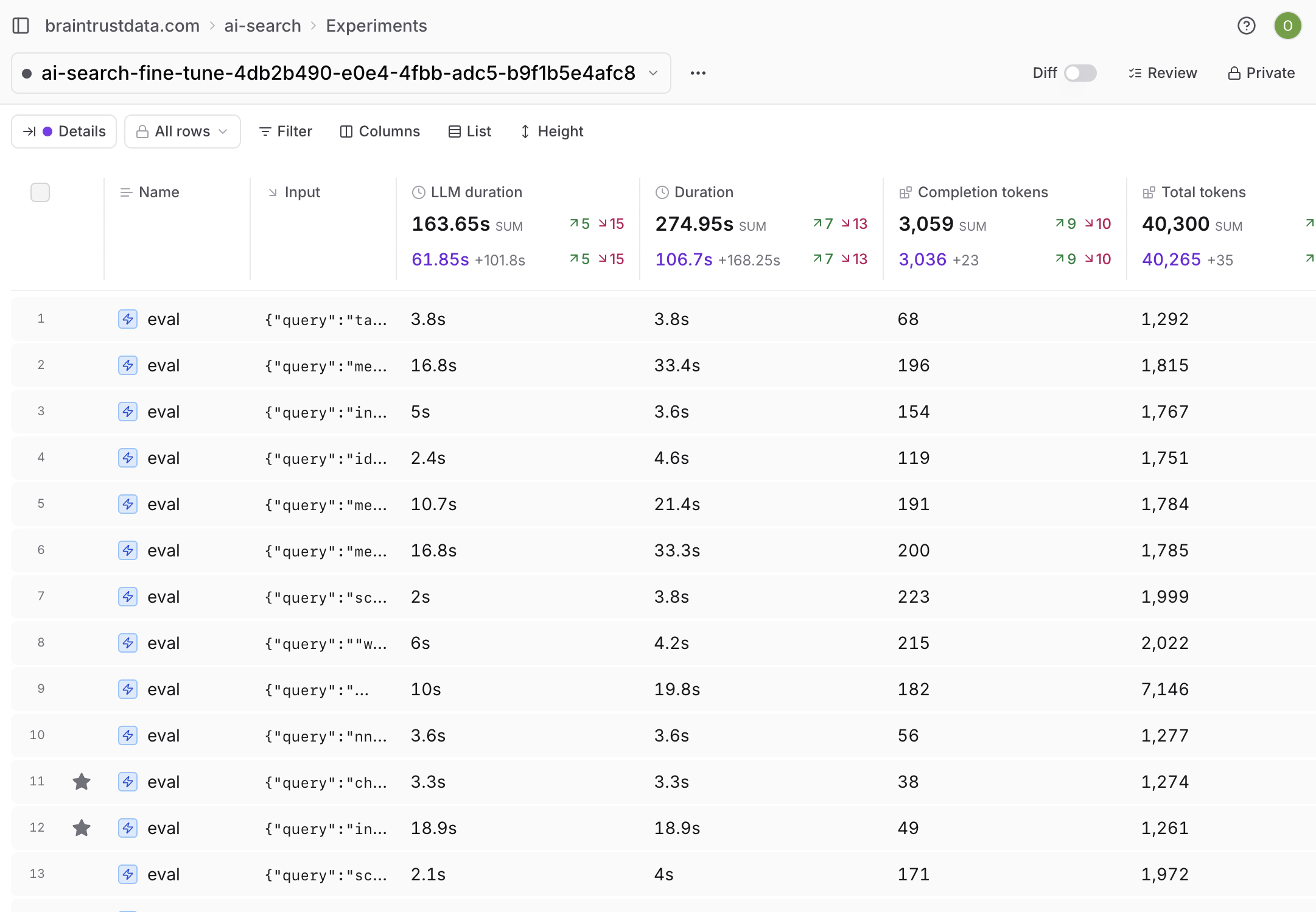Toggle the sidebar panel icon
The image size is (1316, 912).
coord(21,26)
